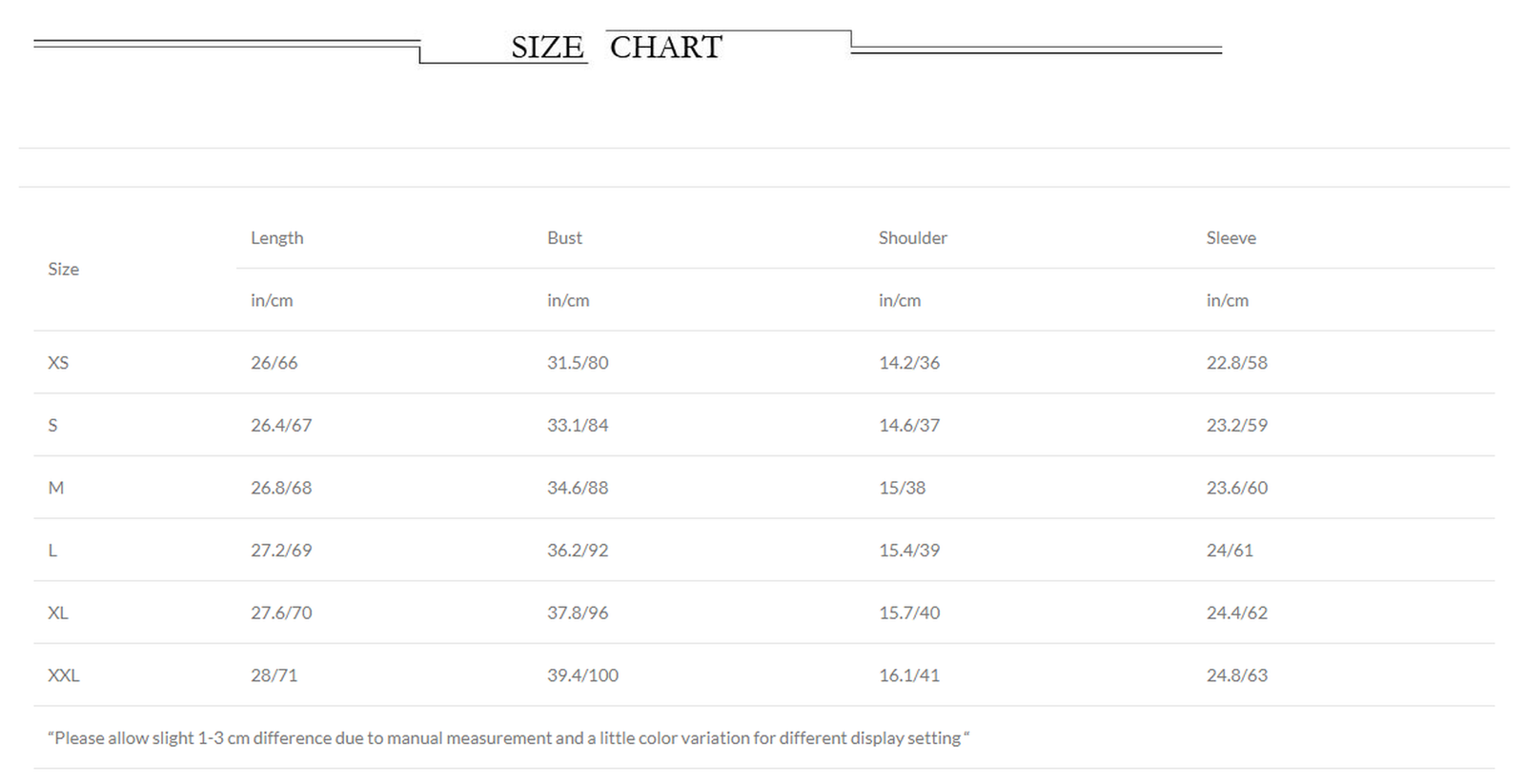Click the Bust column header
The width and height of the screenshot is (1525, 784).
click(x=564, y=238)
